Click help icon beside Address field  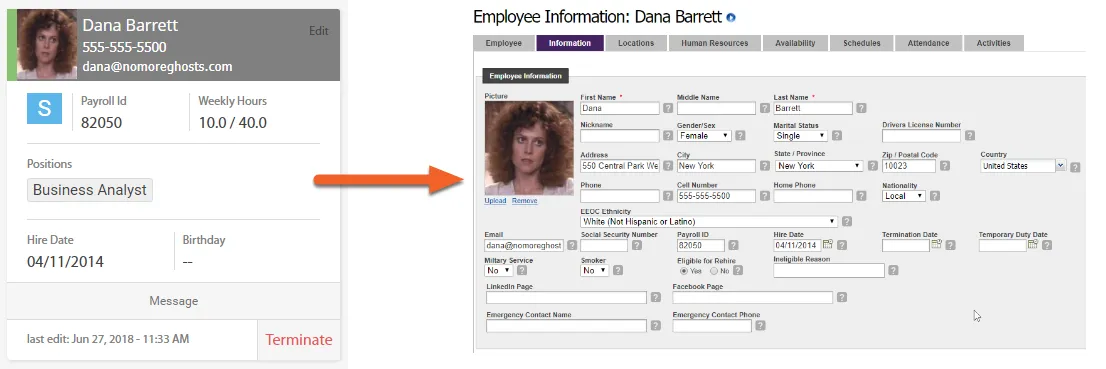668,167
